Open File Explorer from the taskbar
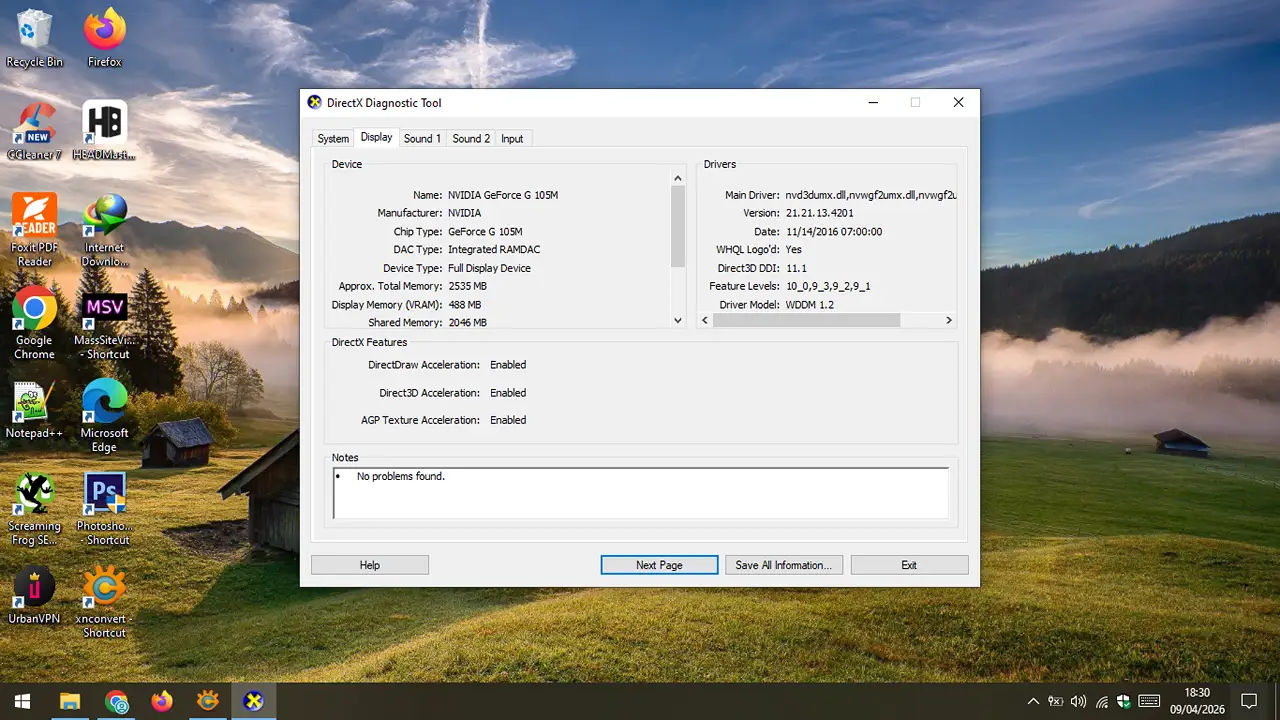 [70, 701]
